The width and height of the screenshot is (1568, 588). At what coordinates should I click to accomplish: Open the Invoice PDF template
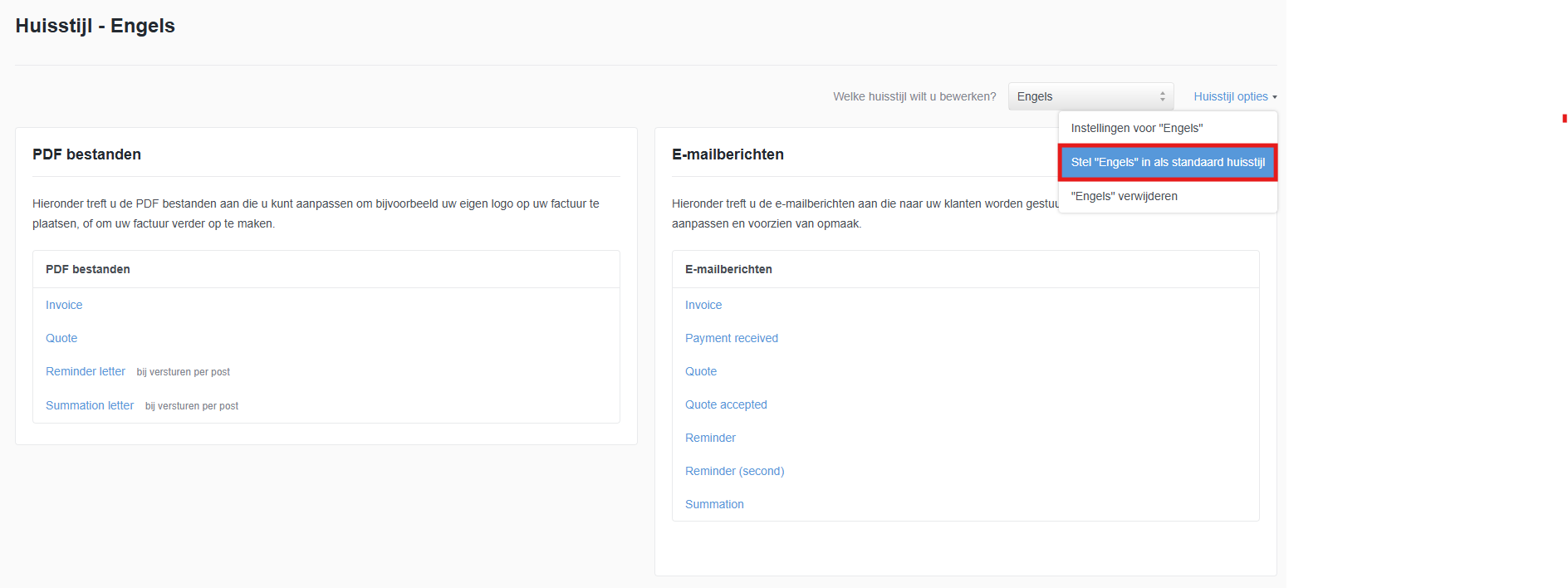[64, 305]
